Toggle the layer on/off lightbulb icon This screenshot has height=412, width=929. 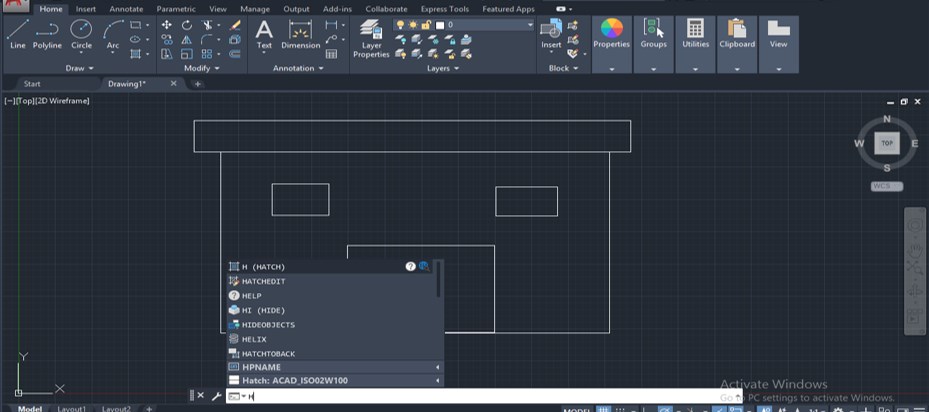tap(400, 25)
